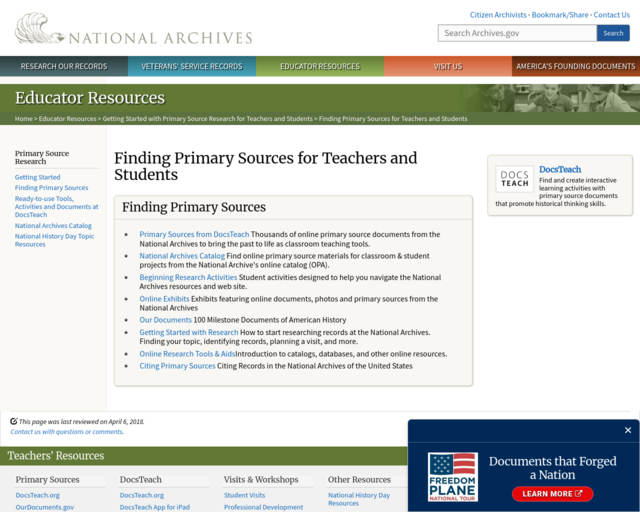Open footer DocsTeach.org under DocsTeach column
640x512 pixels.
click(142, 495)
